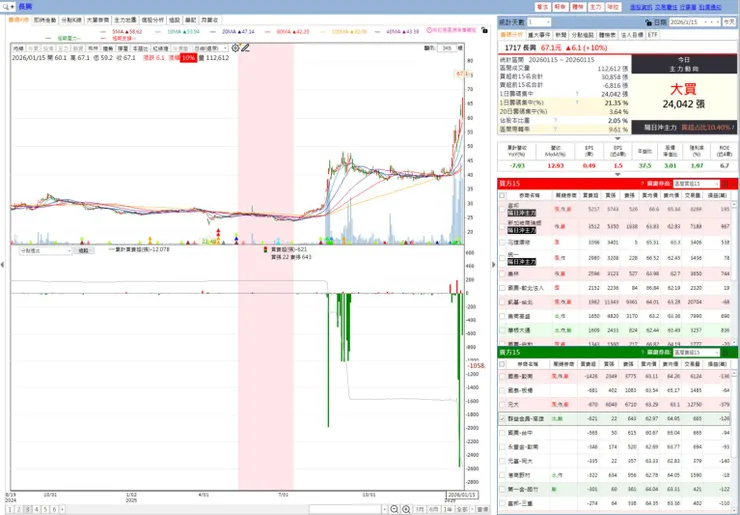Select the 1年 range button
740x515 pixels.
447,509
